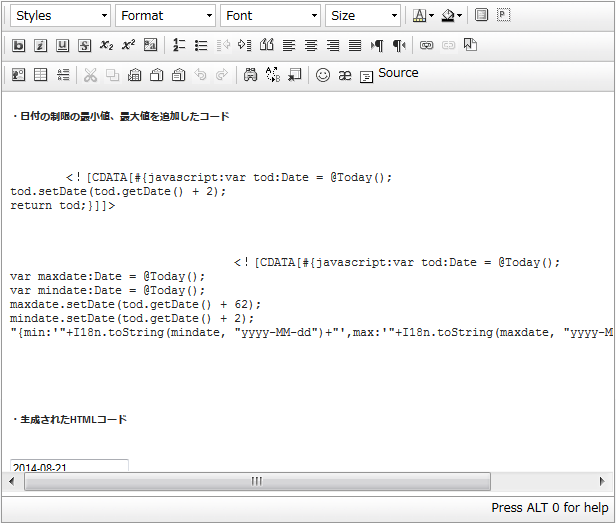Switch to Source view

pyautogui.click(x=389, y=74)
